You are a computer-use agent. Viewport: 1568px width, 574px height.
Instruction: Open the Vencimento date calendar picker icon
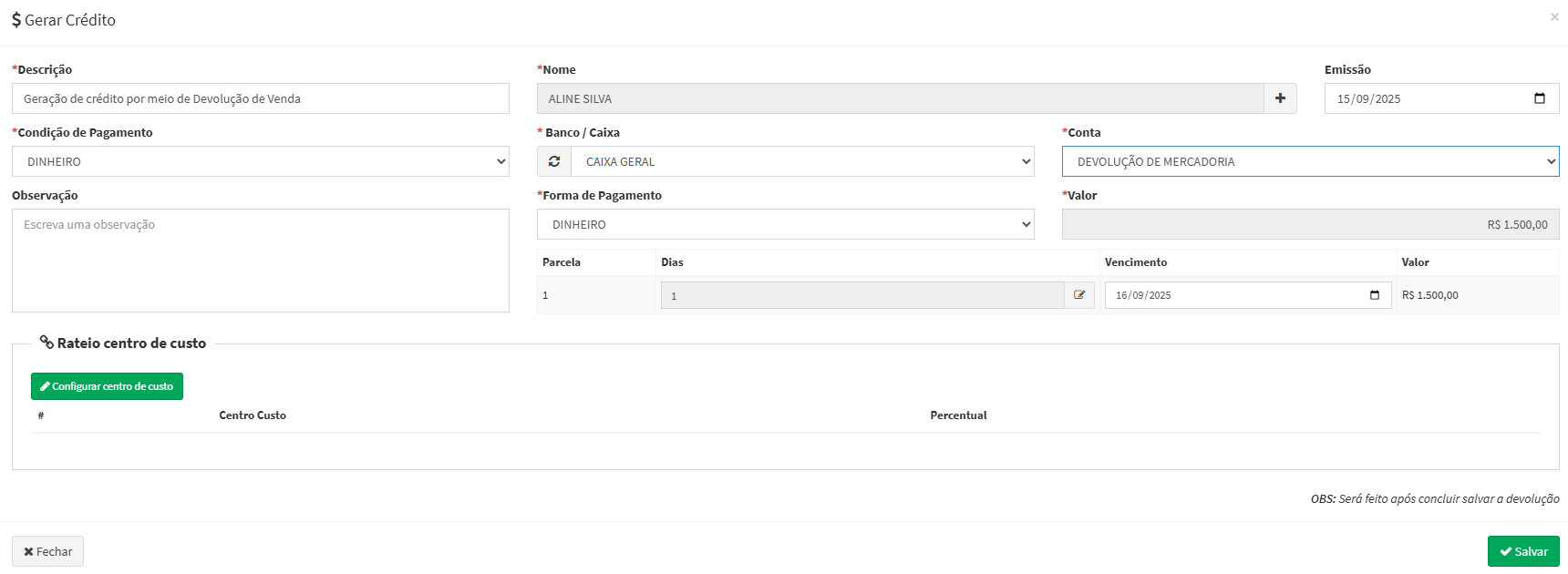pyautogui.click(x=1375, y=295)
